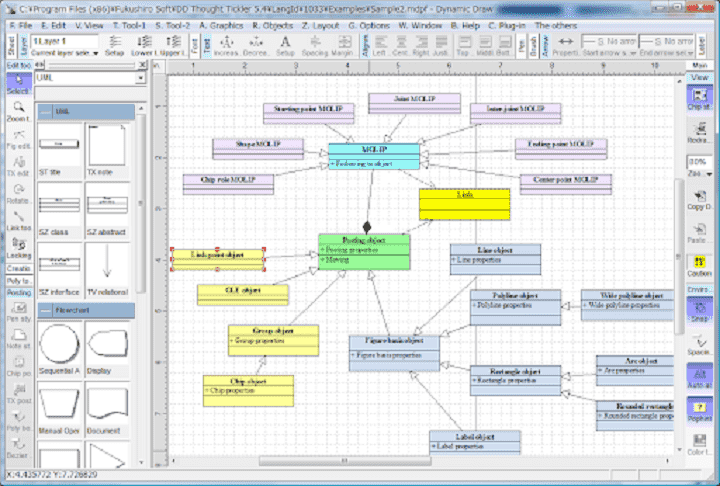Select the Link tool icon
720x486 pixels.
(x=19, y=221)
